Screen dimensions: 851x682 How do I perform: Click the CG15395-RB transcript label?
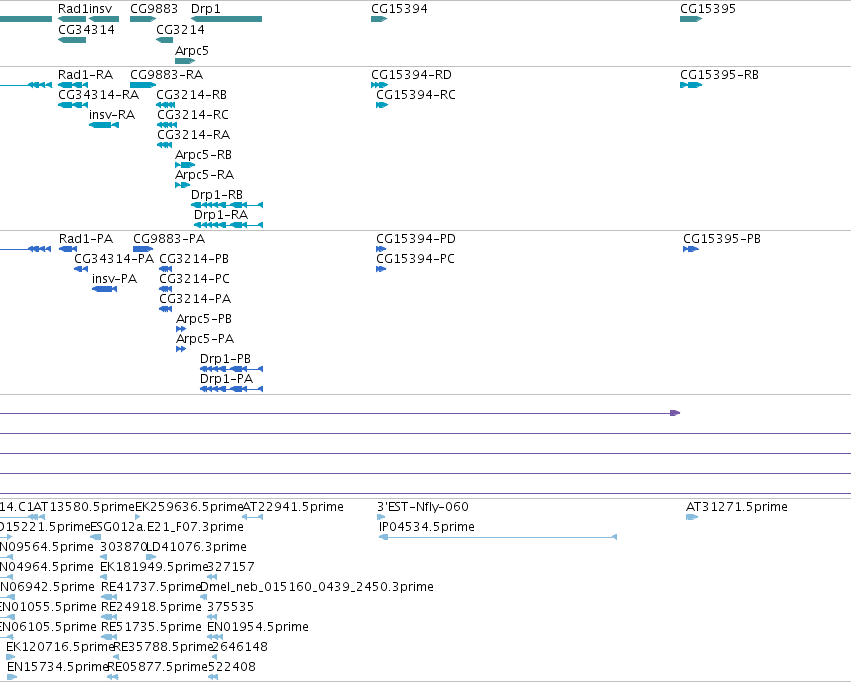[x=719, y=75]
